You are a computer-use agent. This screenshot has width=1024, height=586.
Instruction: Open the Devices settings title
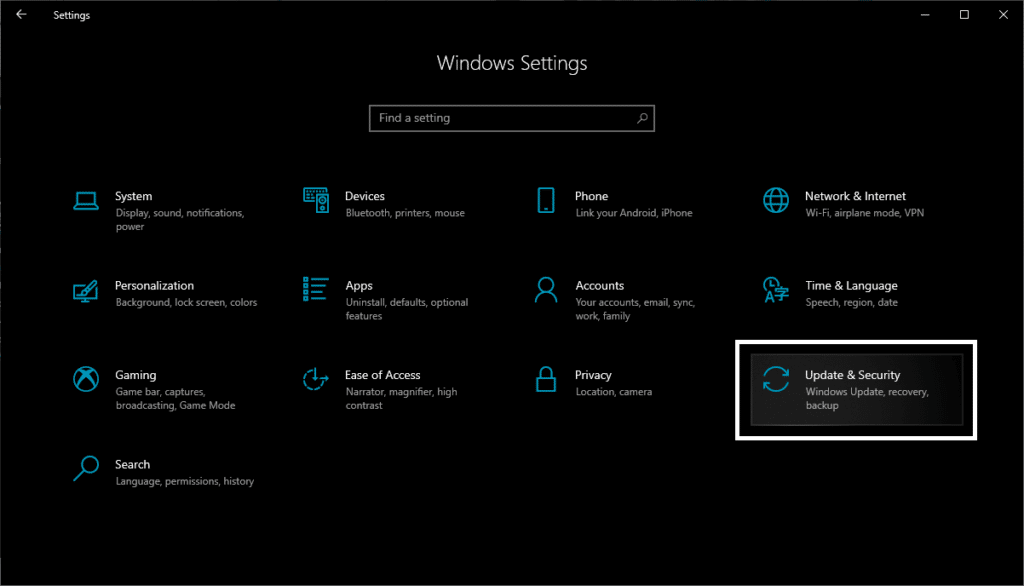(364, 196)
